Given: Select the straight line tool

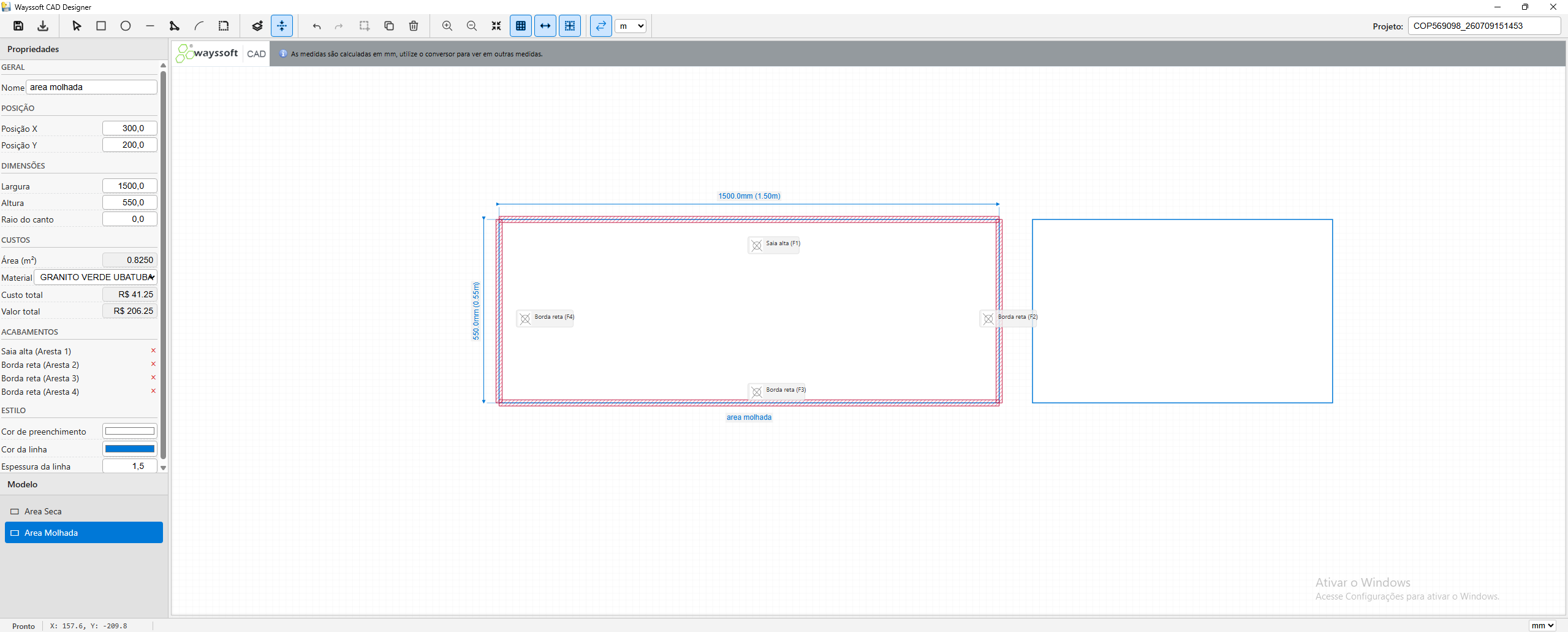Looking at the screenshot, I should click(x=150, y=26).
